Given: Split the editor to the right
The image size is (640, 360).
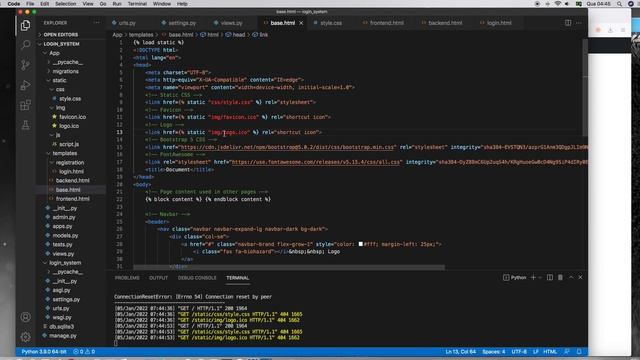Looking at the screenshot, I should point(568,23).
